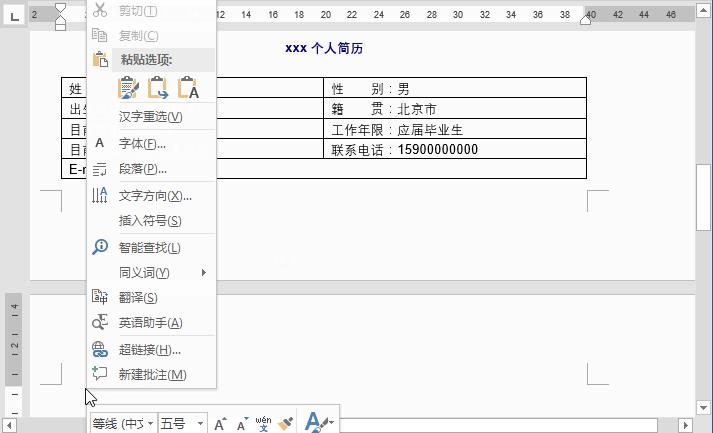The height and width of the screenshot is (433, 713).
Task: Choose 新建批注(M) menu entry
Action: click(151, 375)
